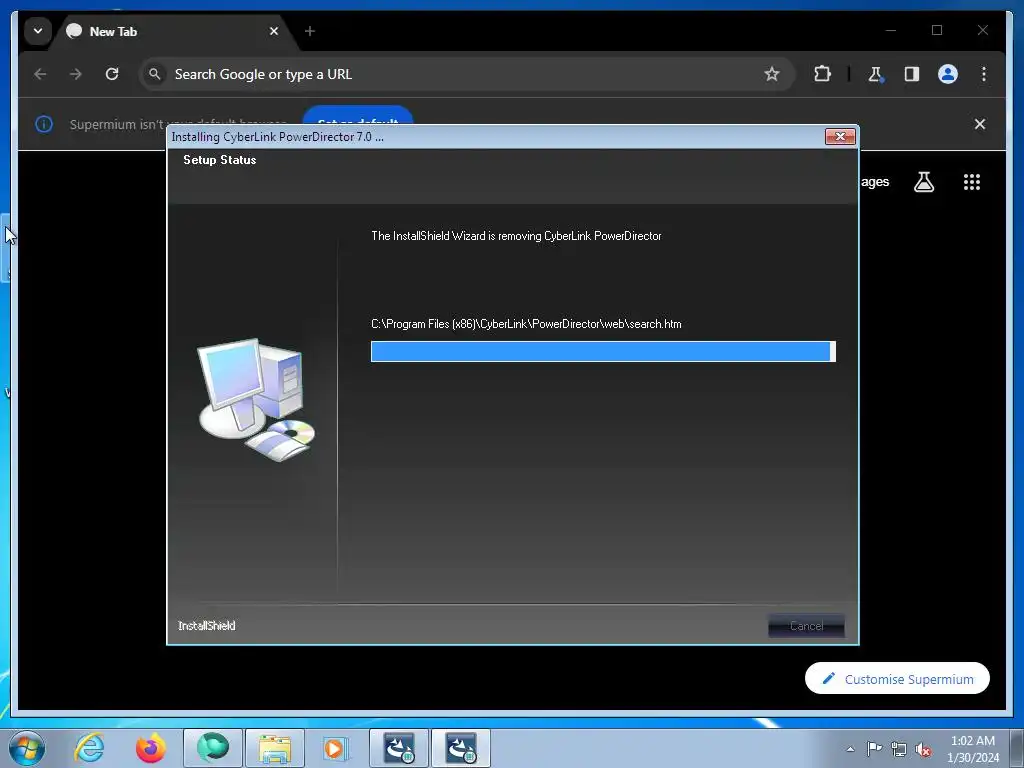Open the experiments flask in the toolbar
Image resolution: width=1024 pixels, height=768 pixels.
876,74
